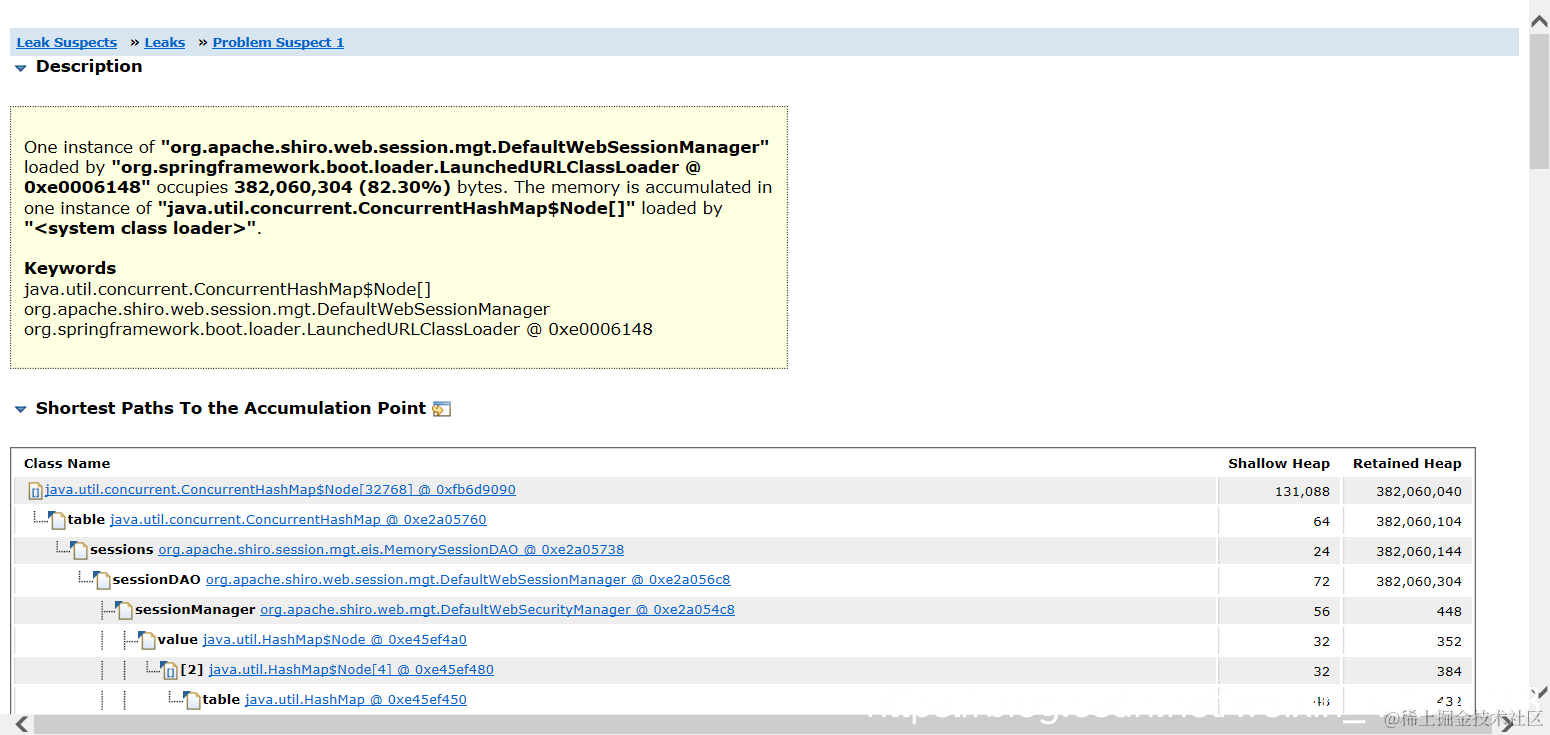
Task: Click the object icon beside 'sessionManager' row
Action: pyautogui.click(x=125, y=610)
